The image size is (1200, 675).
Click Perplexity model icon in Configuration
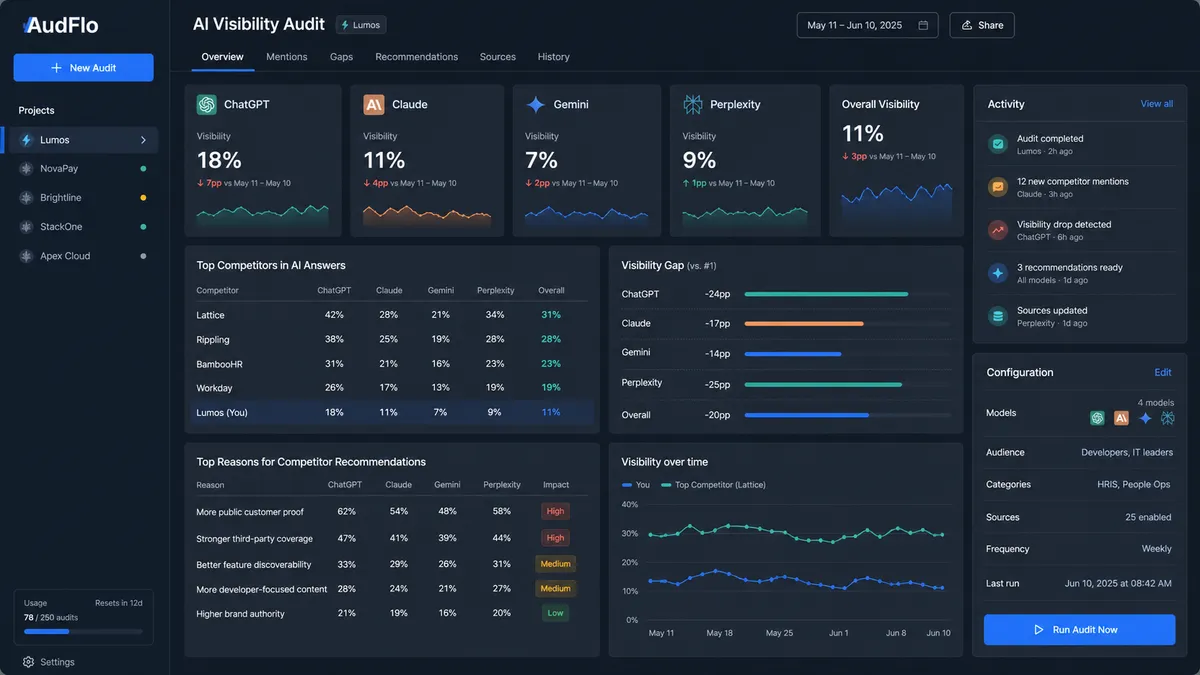(1167, 418)
